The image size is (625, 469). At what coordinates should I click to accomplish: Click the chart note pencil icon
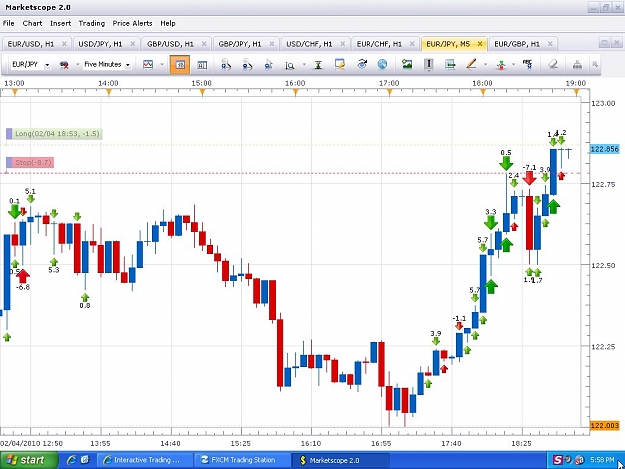340,64
